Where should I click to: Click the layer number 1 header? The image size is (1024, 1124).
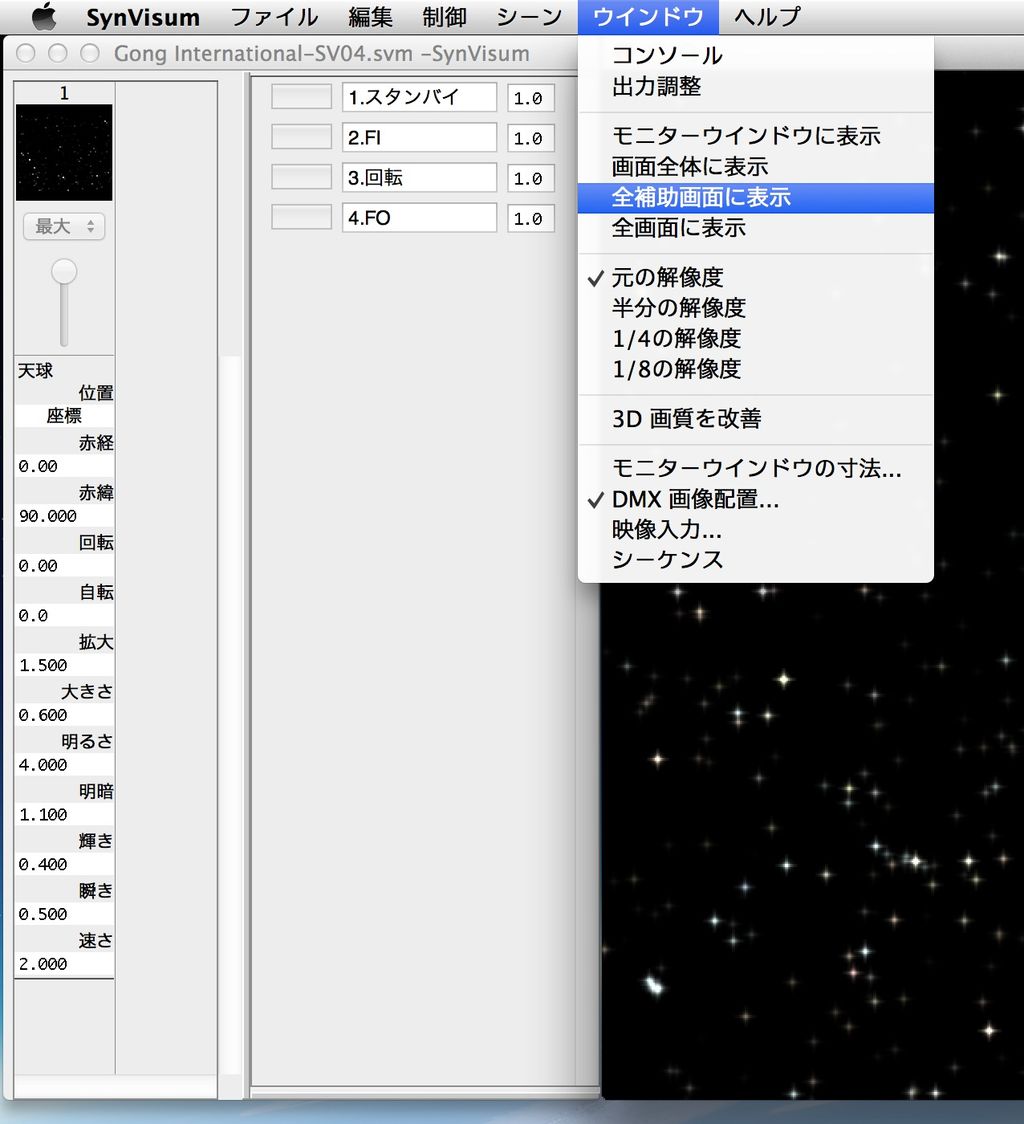click(x=64, y=93)
